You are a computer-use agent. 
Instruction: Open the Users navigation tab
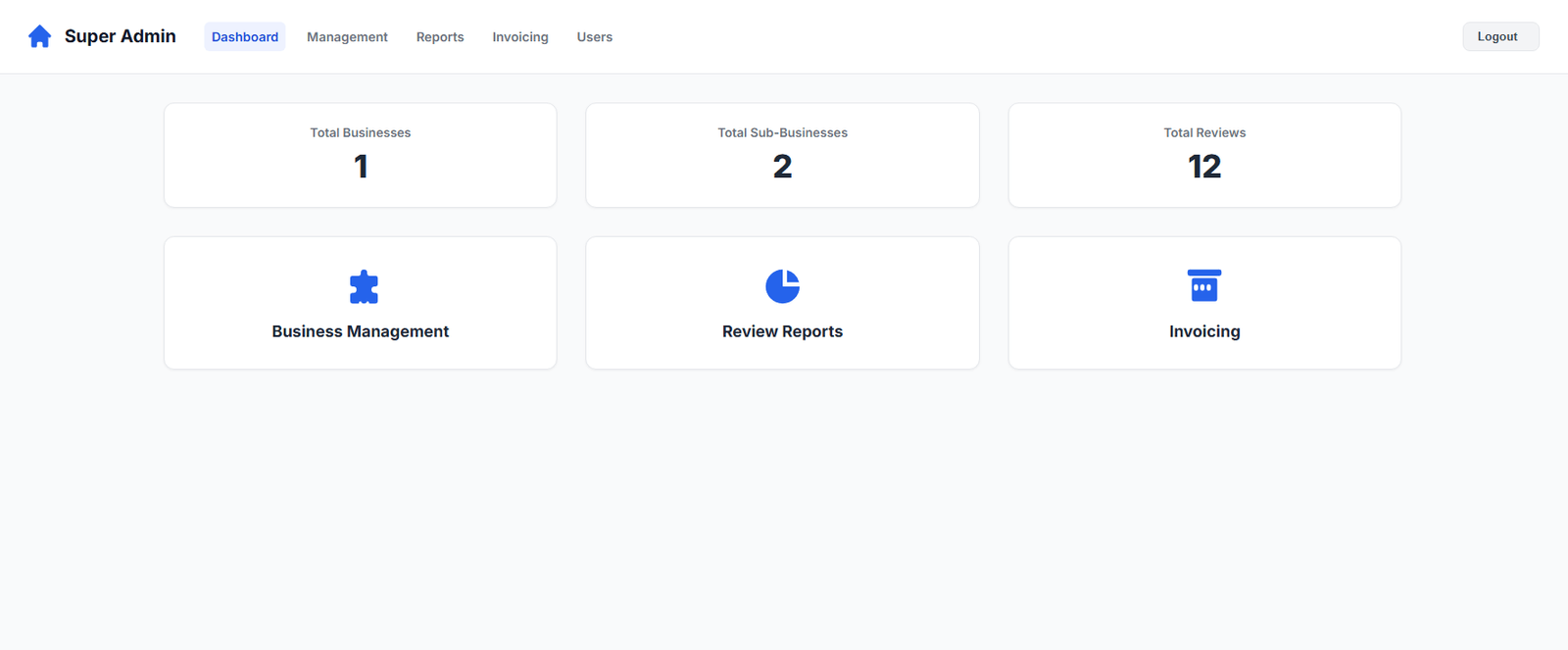tap(594, 37)
